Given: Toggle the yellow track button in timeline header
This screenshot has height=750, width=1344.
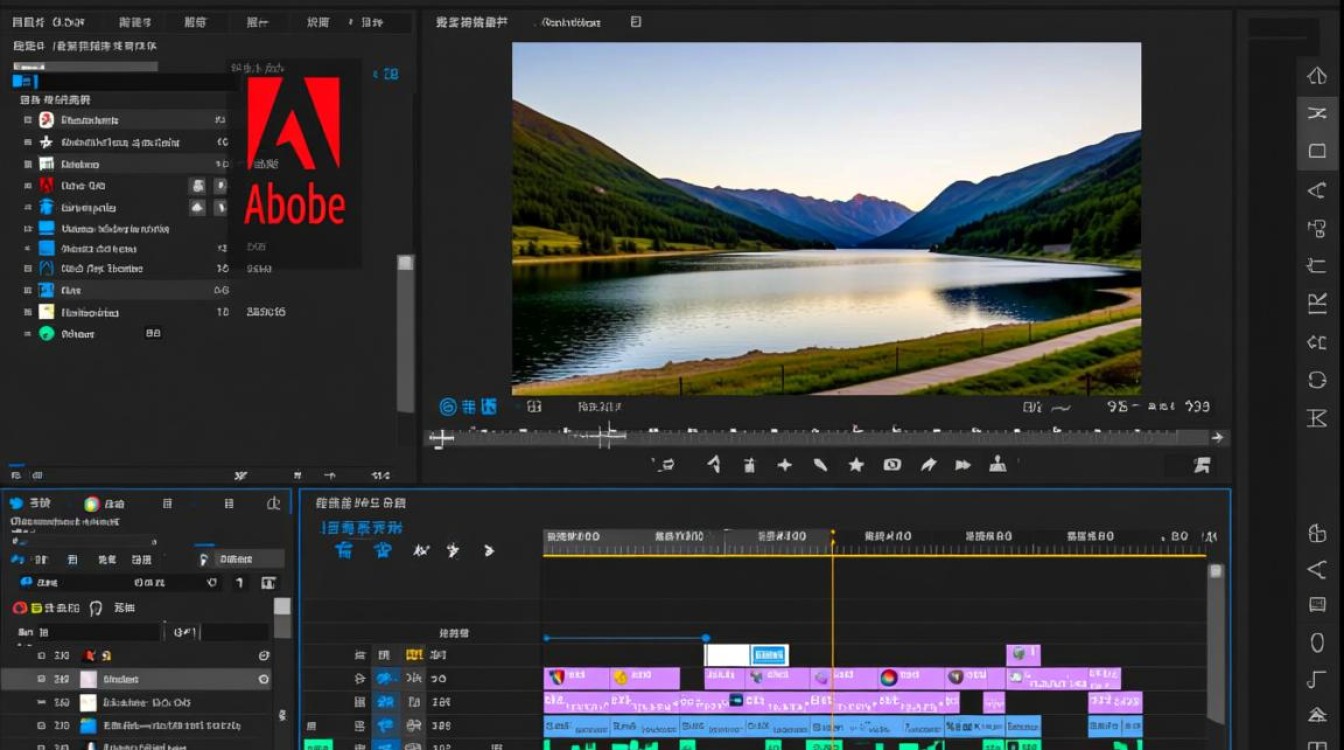Looking at the screenshot, I should [x=414, y=655].
